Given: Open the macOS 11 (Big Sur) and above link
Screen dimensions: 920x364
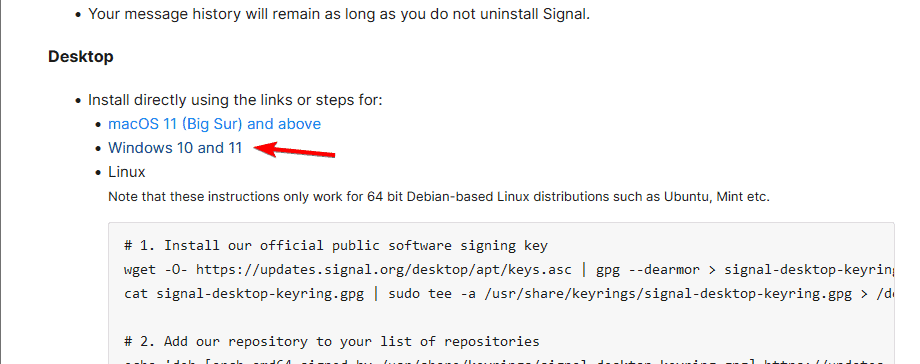Looking at the screenshot, I should (214, 124).
